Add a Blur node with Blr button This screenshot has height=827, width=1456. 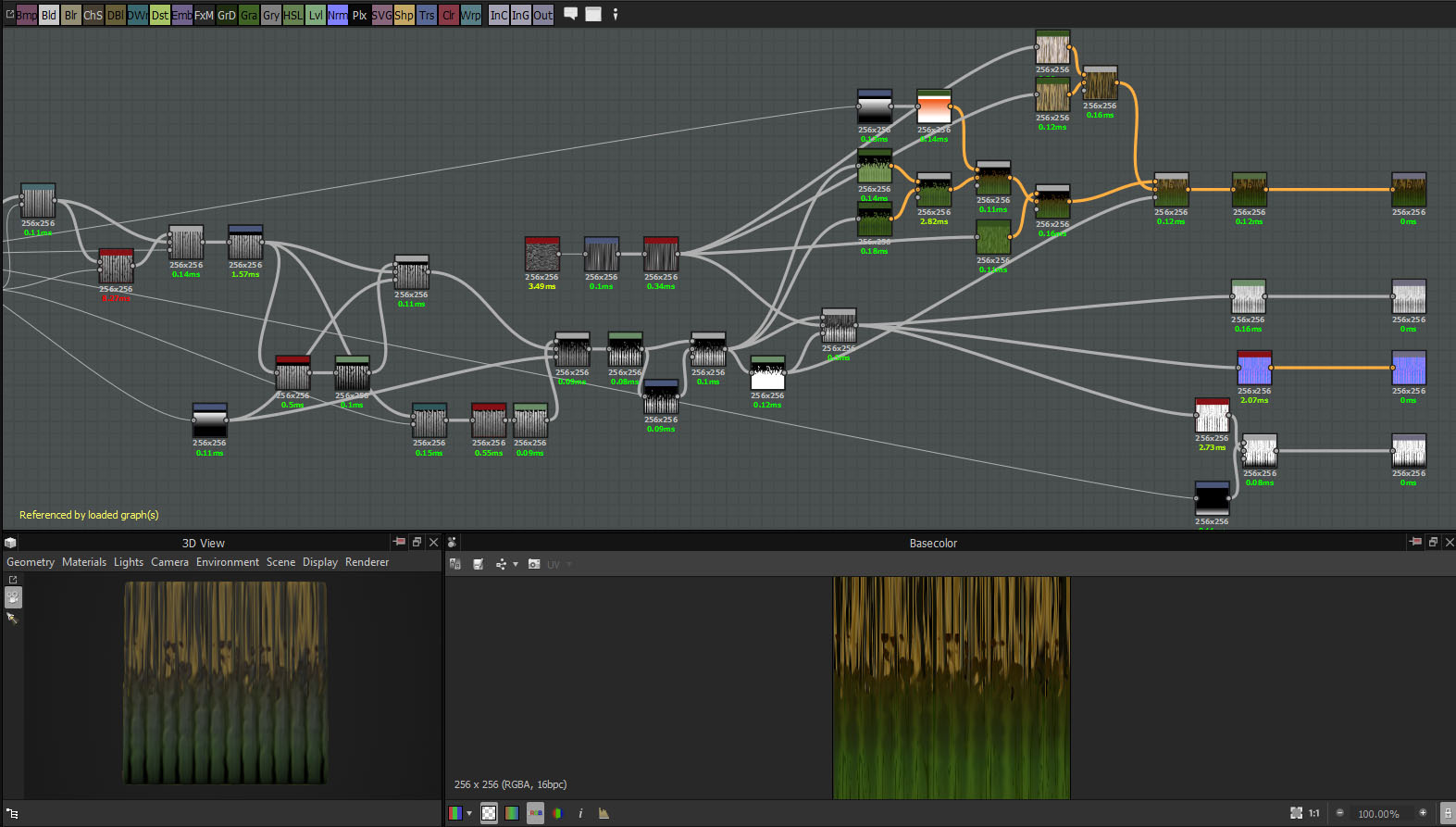(71, 15)
